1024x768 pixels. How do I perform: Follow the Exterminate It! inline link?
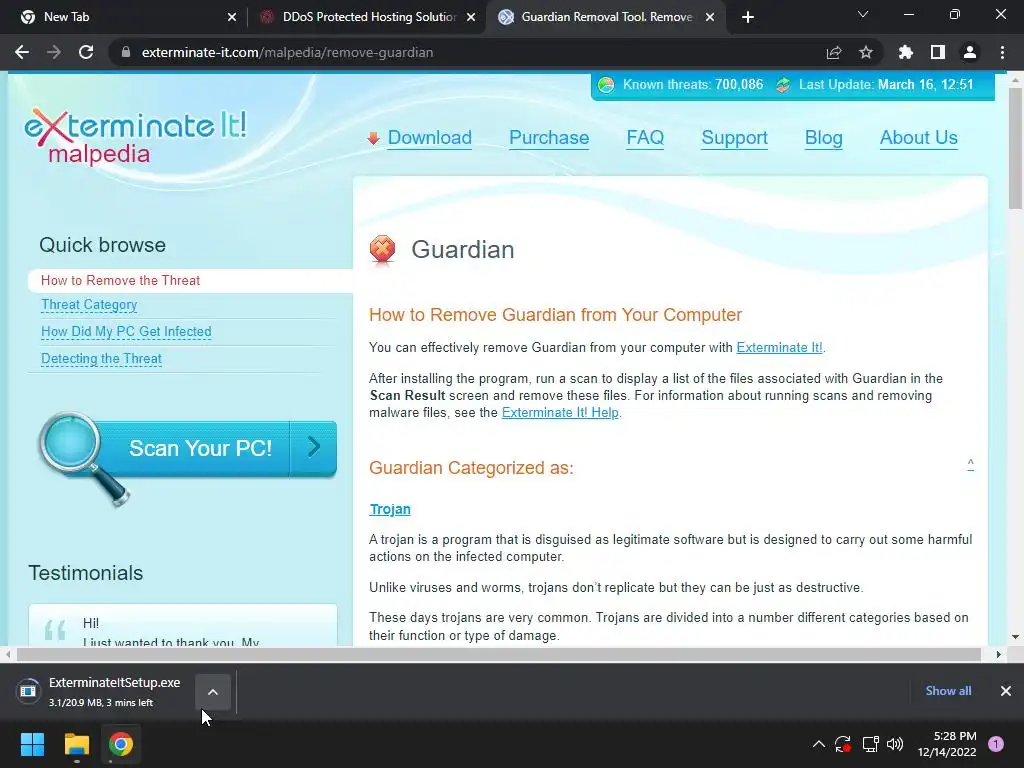pos(779,347)
